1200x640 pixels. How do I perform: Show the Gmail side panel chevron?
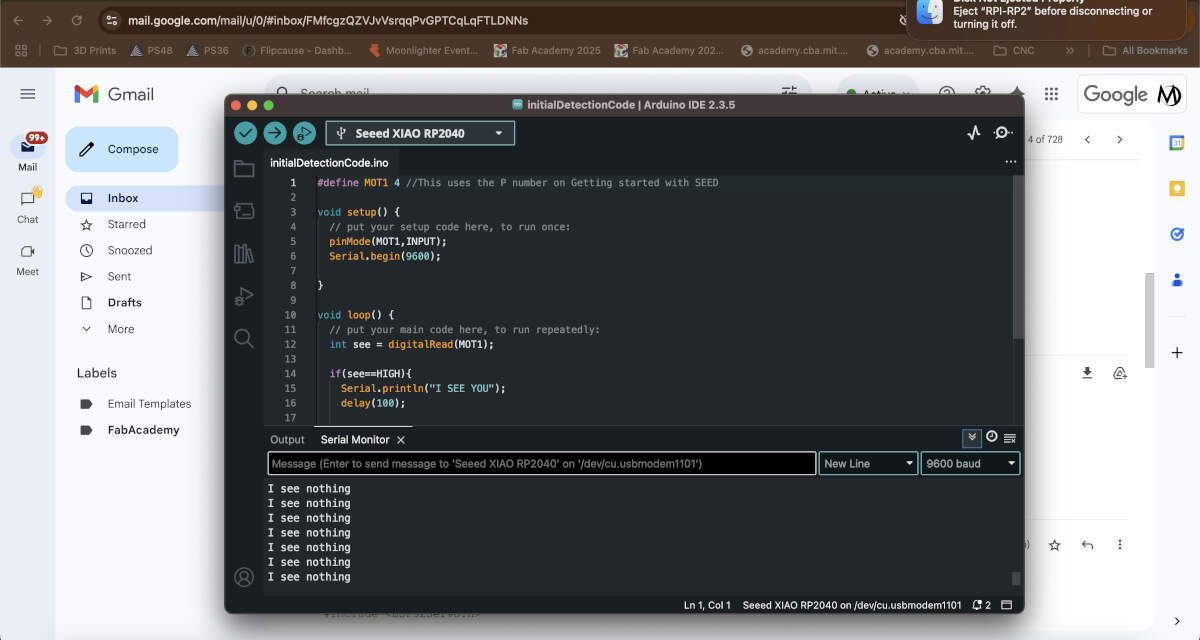pyautogui.click(x=1177, y=621)
